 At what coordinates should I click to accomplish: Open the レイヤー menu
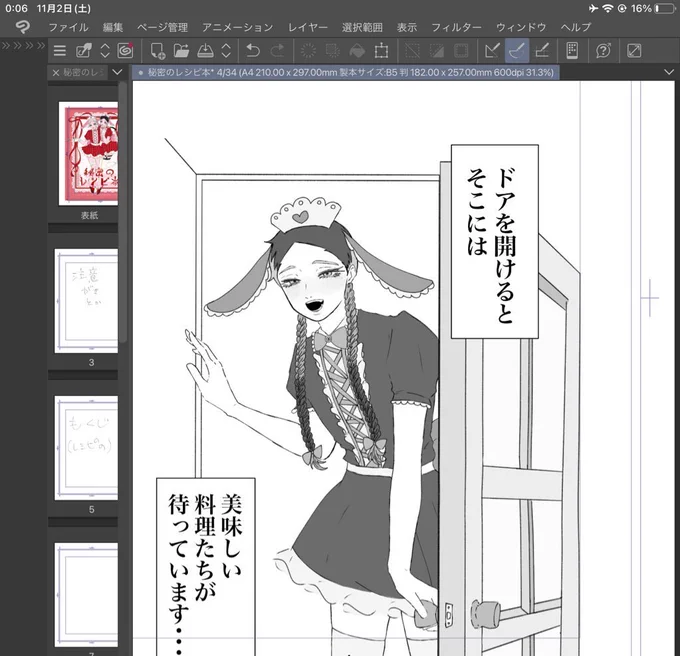307,27
